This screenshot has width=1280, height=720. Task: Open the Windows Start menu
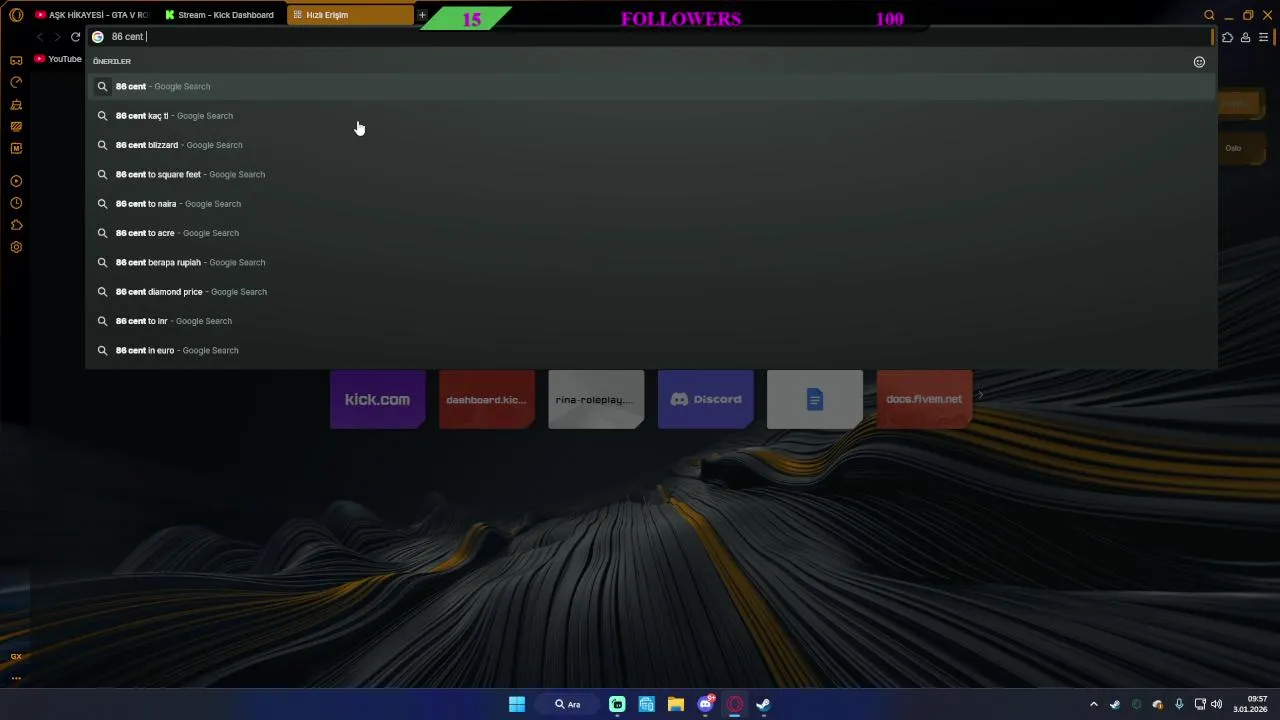click(x=517, y=704)
